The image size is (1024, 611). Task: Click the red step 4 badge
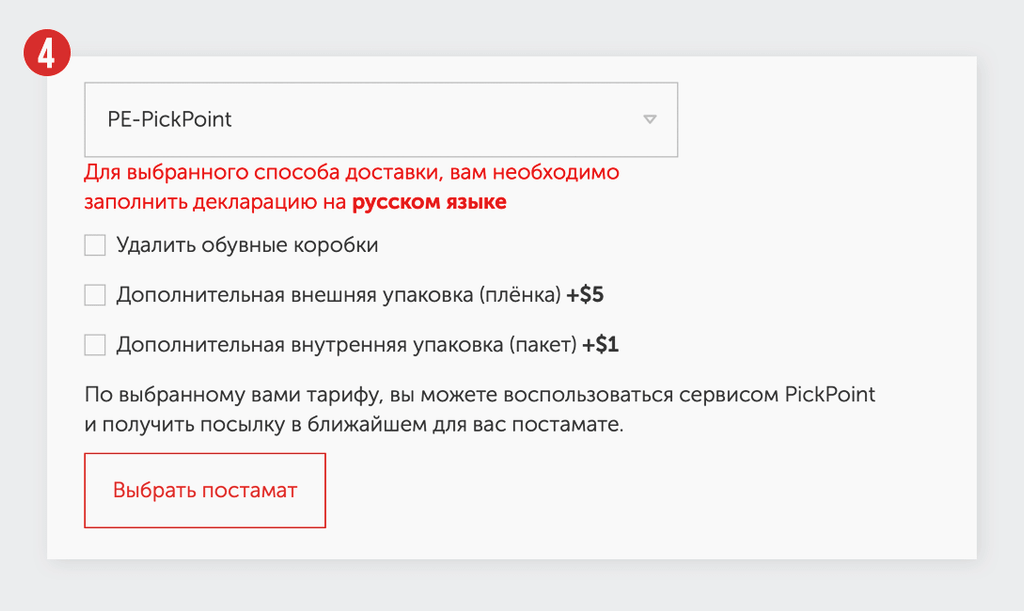click(47, 52)
